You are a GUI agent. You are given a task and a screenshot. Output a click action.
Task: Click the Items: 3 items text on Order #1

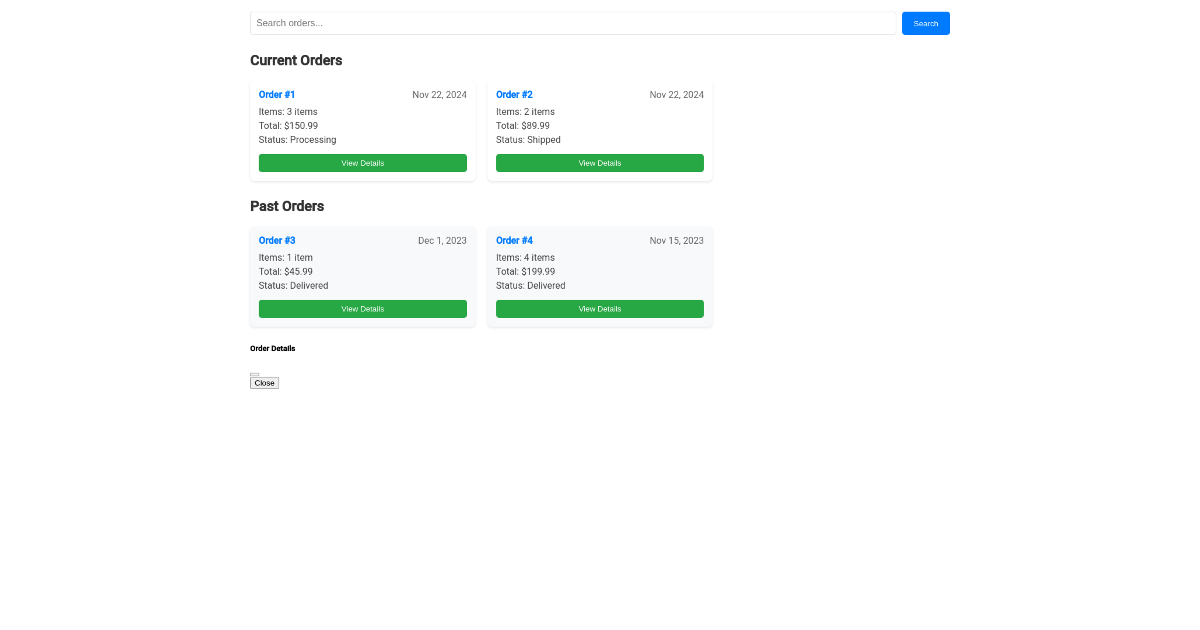[288, 111]
